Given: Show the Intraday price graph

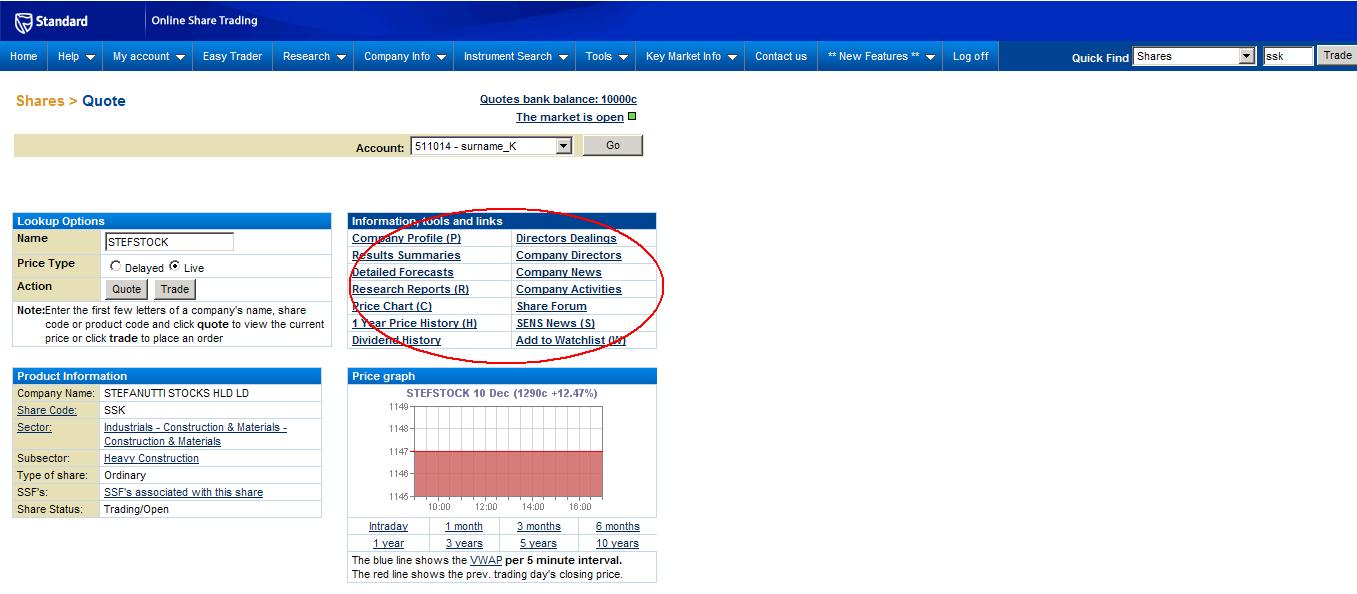Looking at the screenshot, I should (388, 526).
